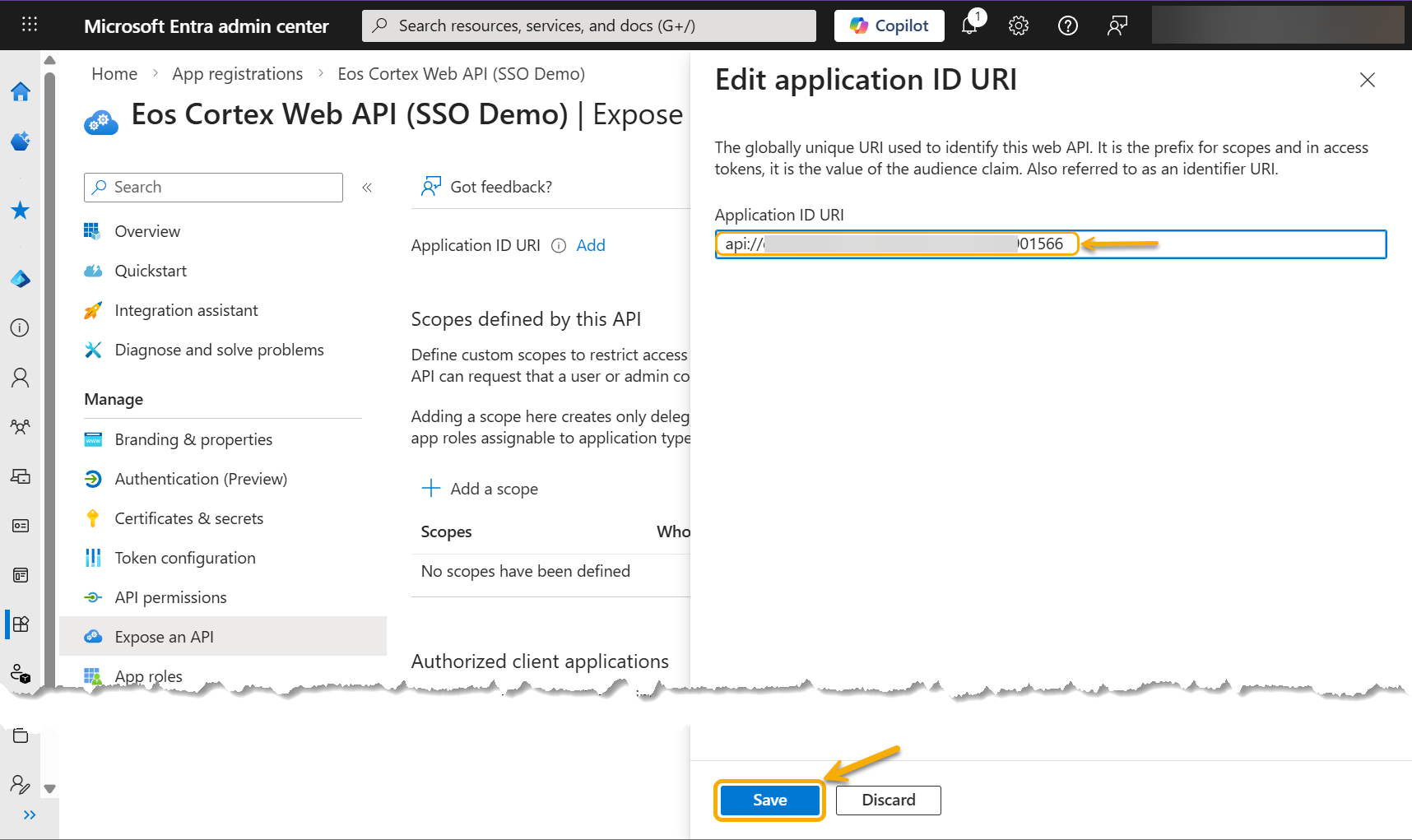Click the Copilot button
Screen dimensions: 1412x840
tap(889, 26)
